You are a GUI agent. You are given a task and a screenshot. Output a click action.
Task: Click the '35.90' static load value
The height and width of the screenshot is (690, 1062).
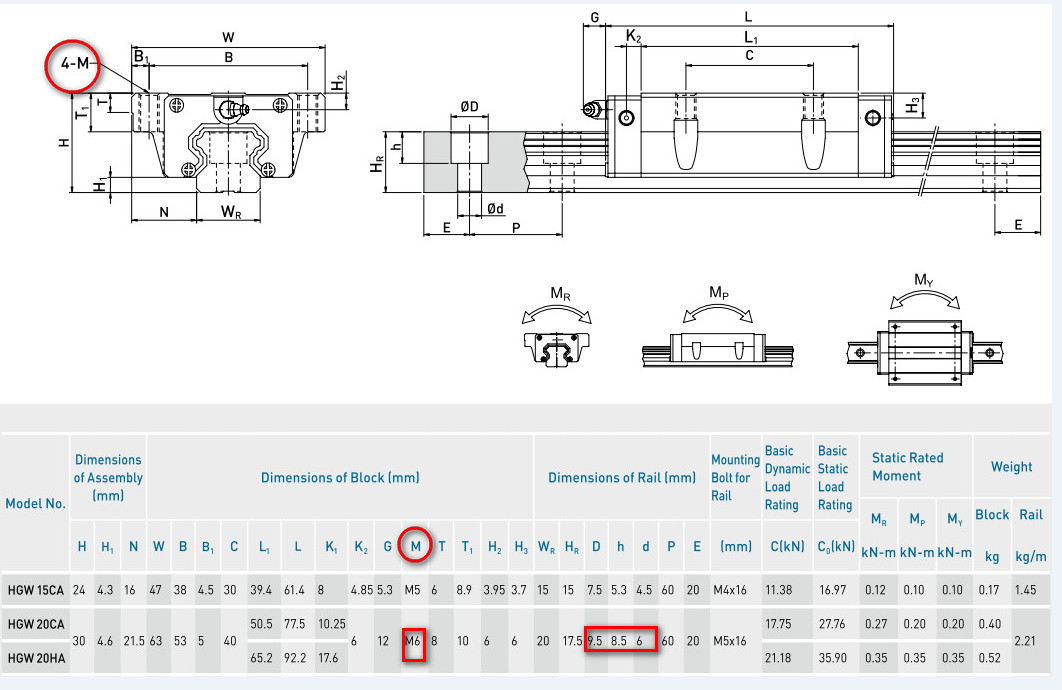point(832,657)
